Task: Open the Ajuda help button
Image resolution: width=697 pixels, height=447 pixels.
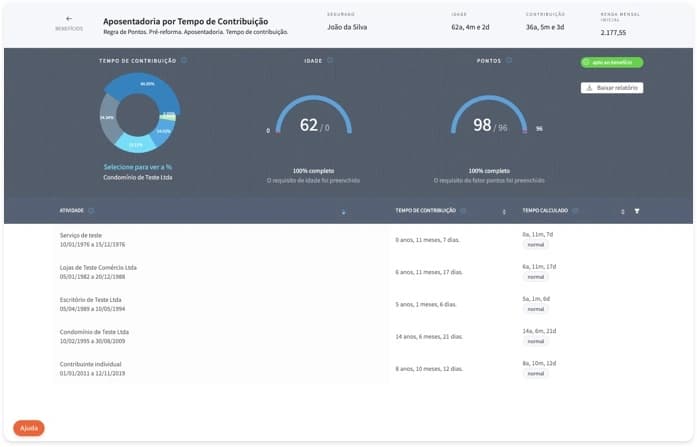Action: [29, 427]
